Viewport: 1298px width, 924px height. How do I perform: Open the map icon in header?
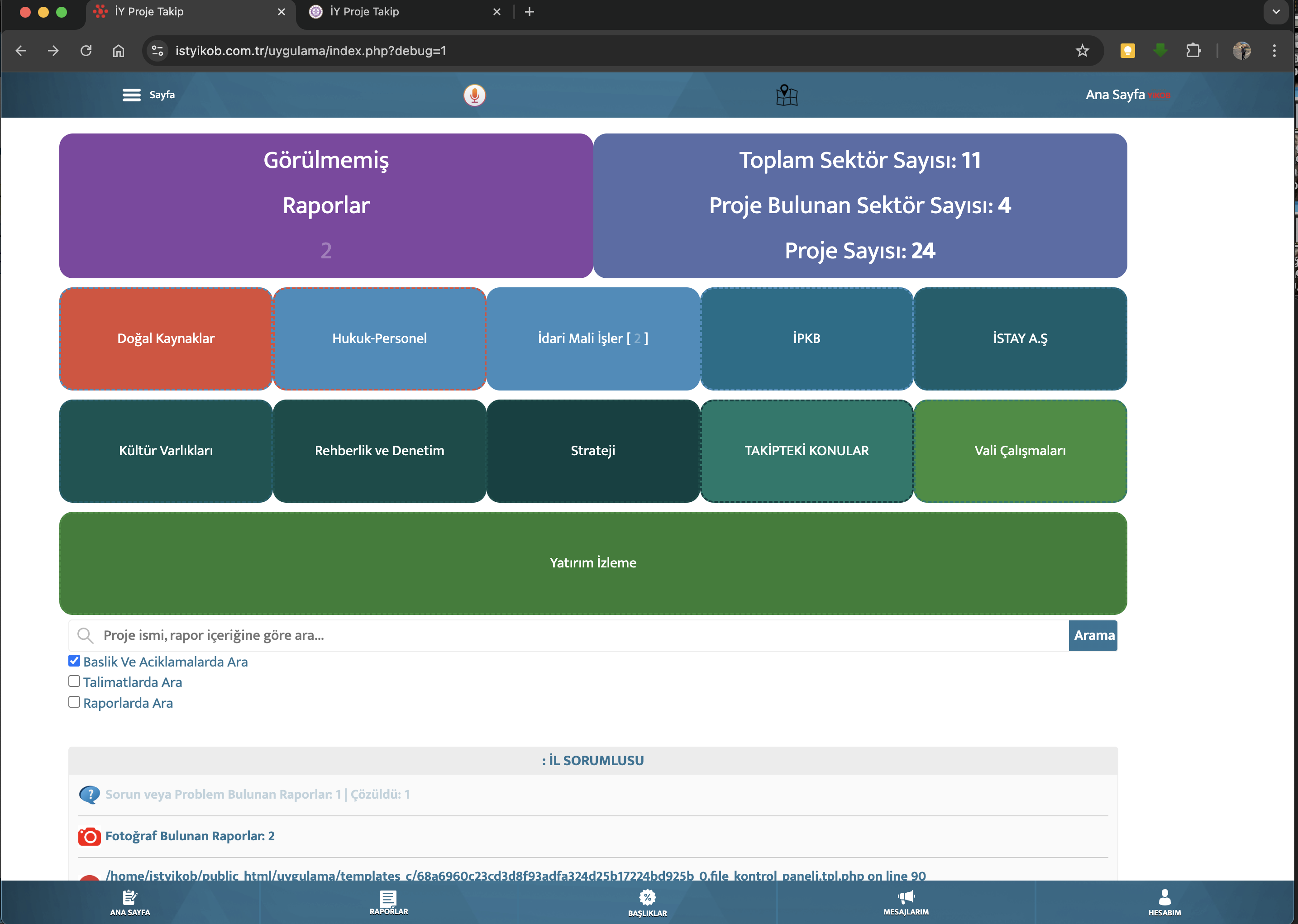click(x=787, y=95)
